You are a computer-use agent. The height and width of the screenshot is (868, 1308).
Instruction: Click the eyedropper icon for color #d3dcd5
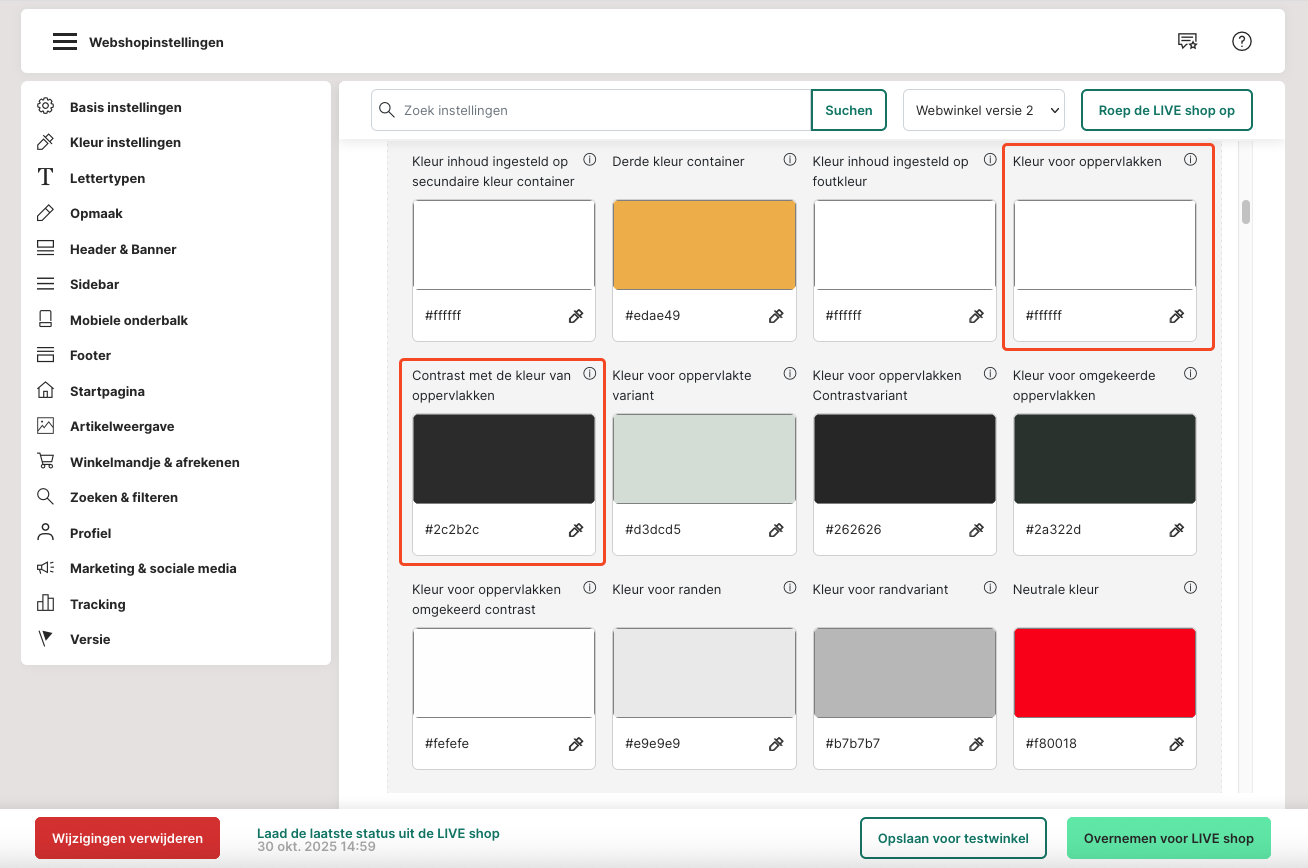point(776,530)
